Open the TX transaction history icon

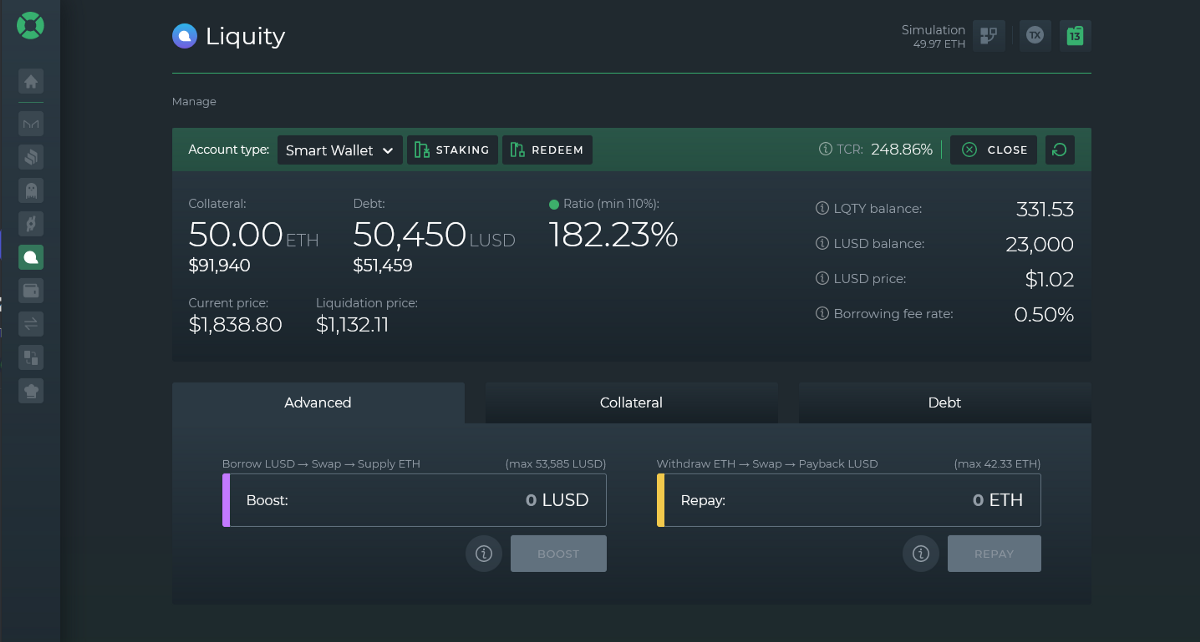tap(1035, 36)
